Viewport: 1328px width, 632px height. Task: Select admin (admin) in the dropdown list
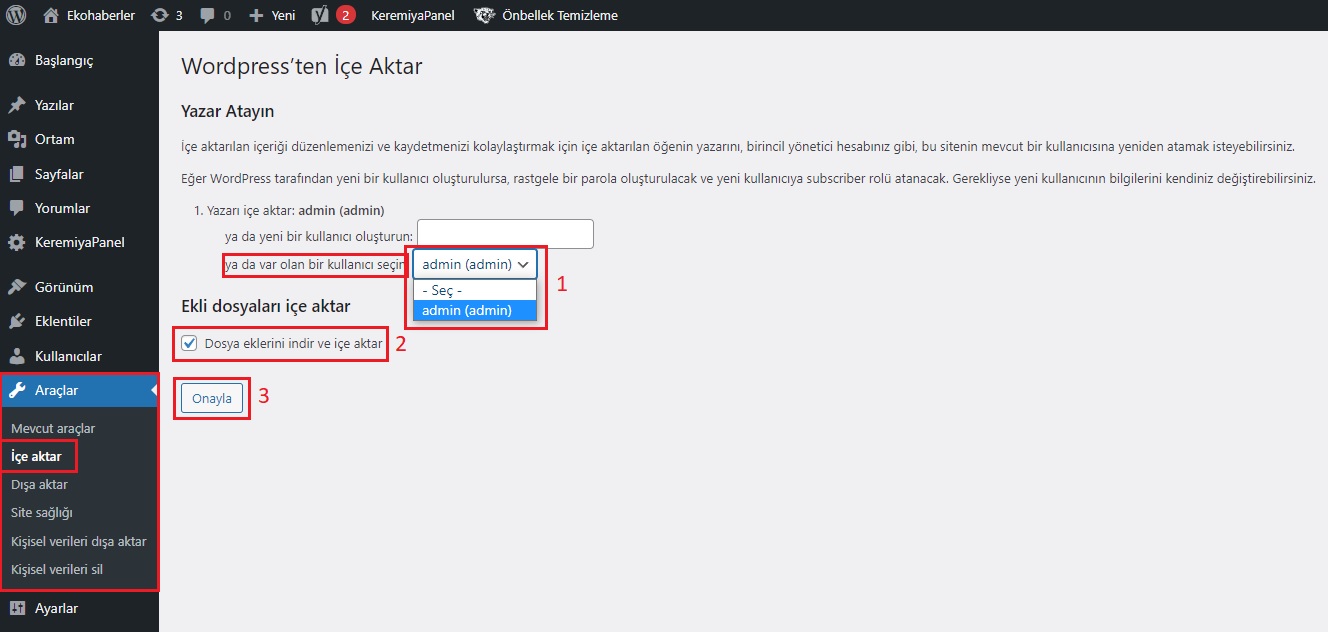pyautogui.click(x=475, y=310)
